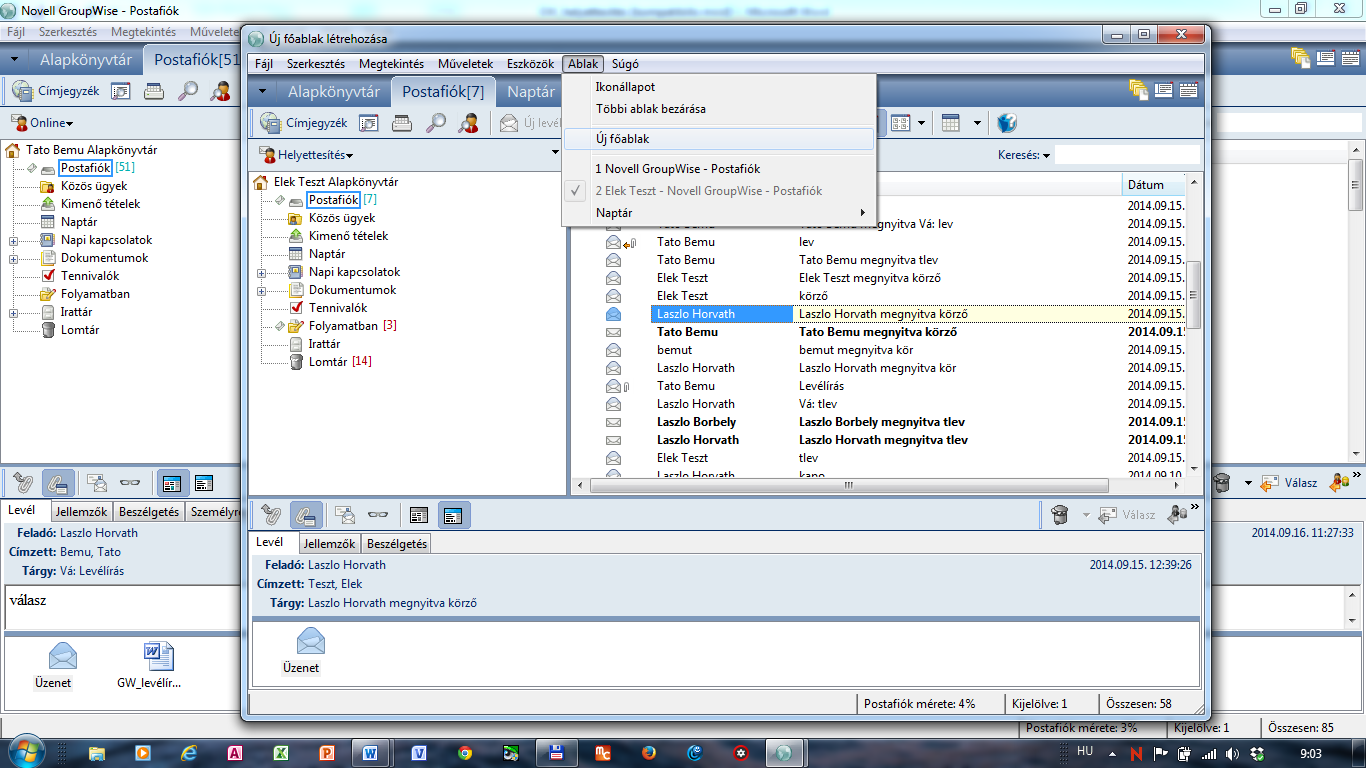1366x768 pixels.
Task: Select Többi ablak bezárása menu entry
Action: 719,108
